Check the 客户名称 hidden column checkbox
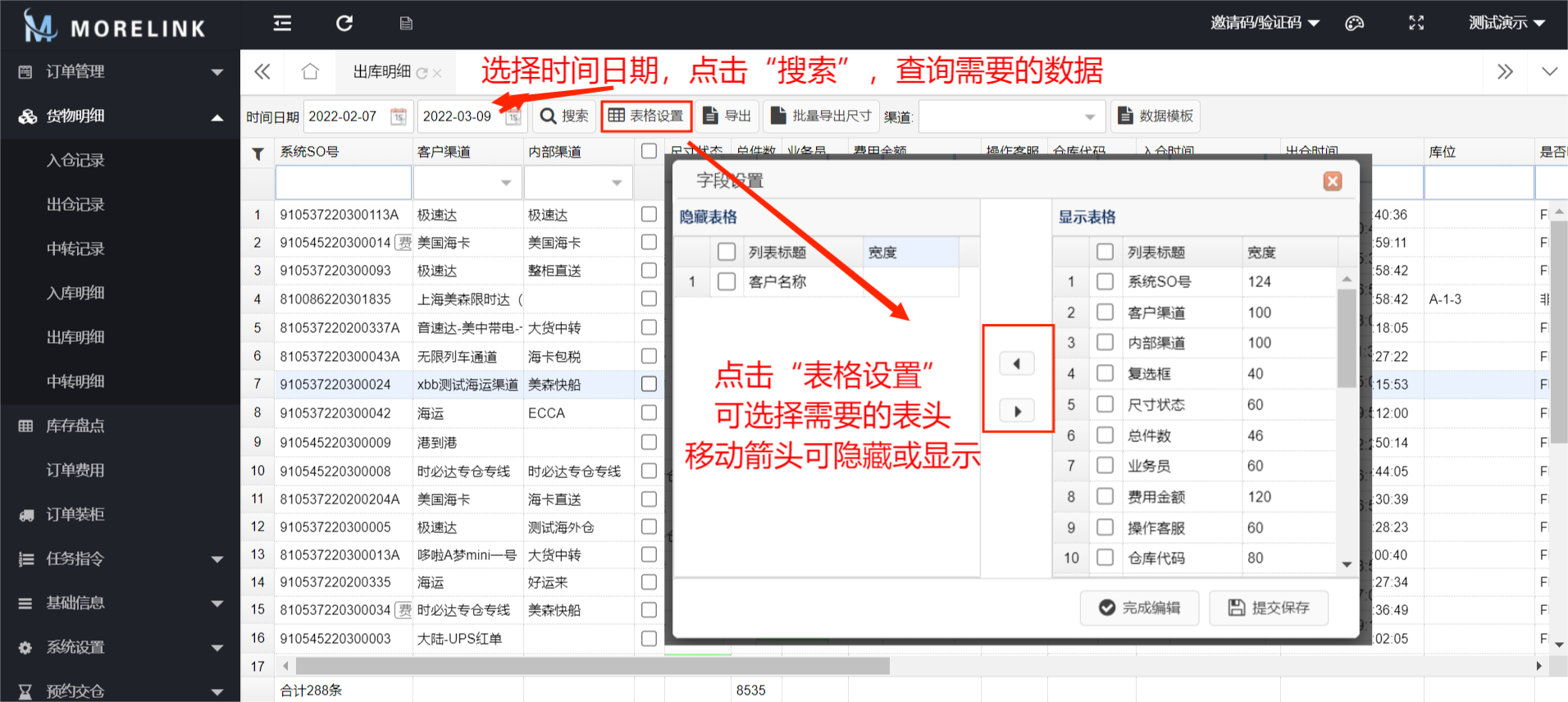 tap(727, 281)
